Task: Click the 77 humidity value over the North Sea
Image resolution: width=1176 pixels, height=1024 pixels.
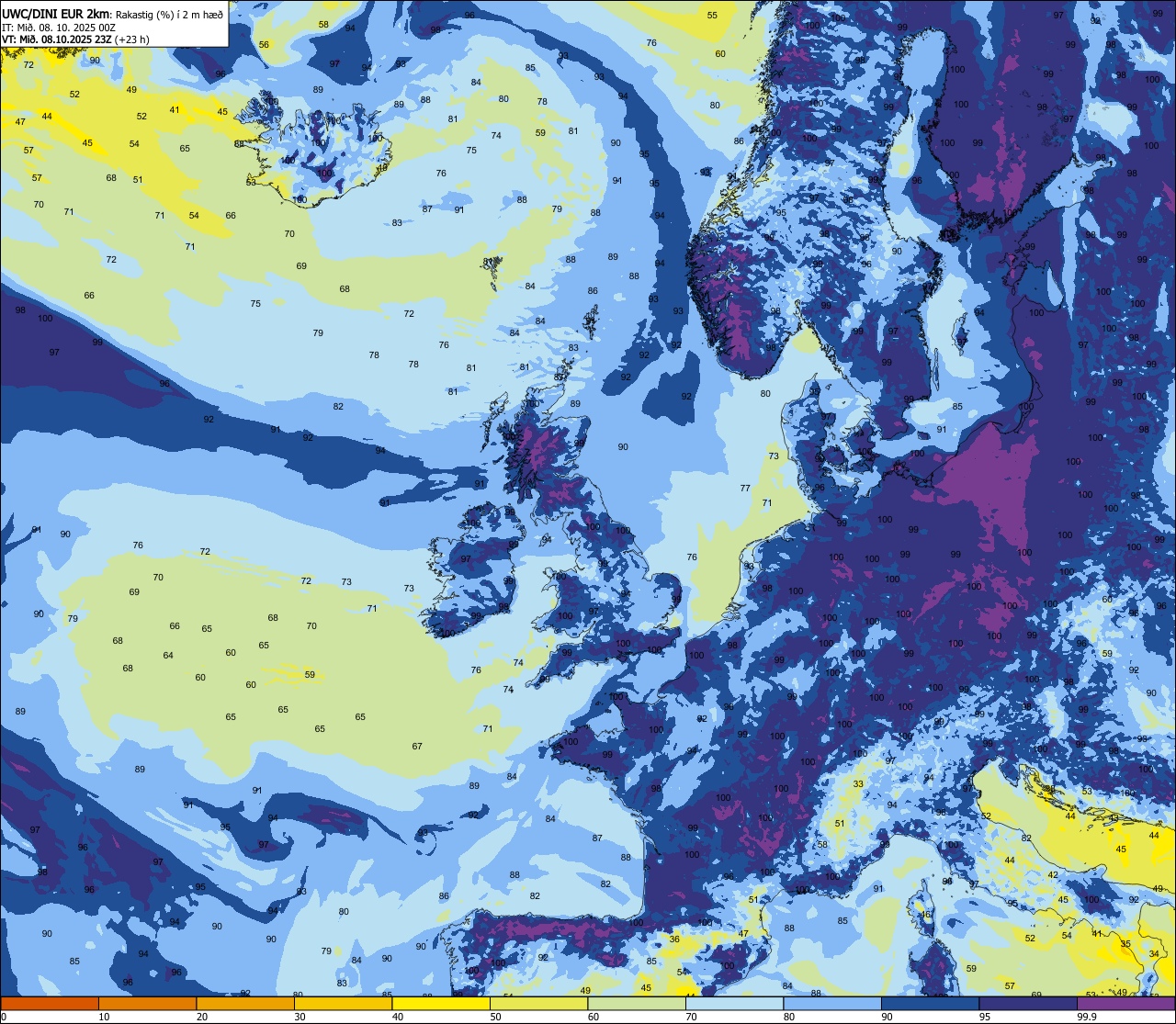Action: [745, 489]
